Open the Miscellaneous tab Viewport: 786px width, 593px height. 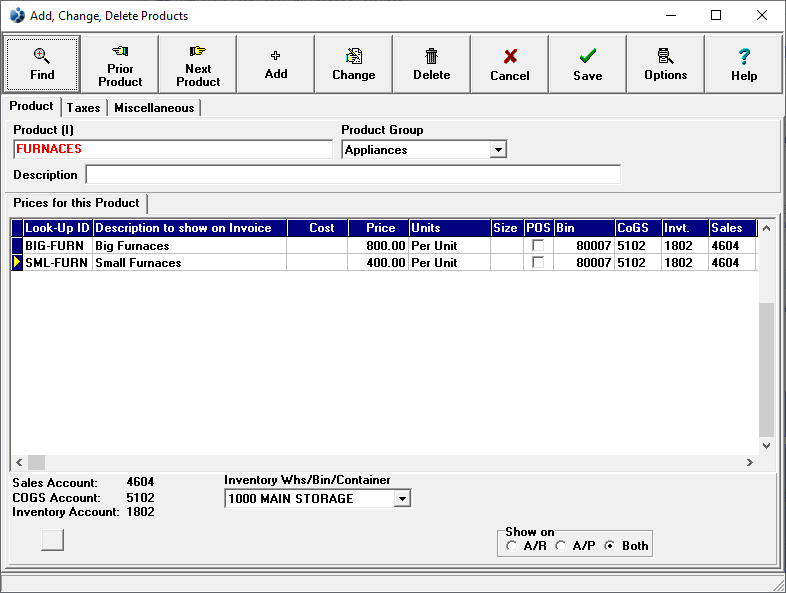point(154,108)
